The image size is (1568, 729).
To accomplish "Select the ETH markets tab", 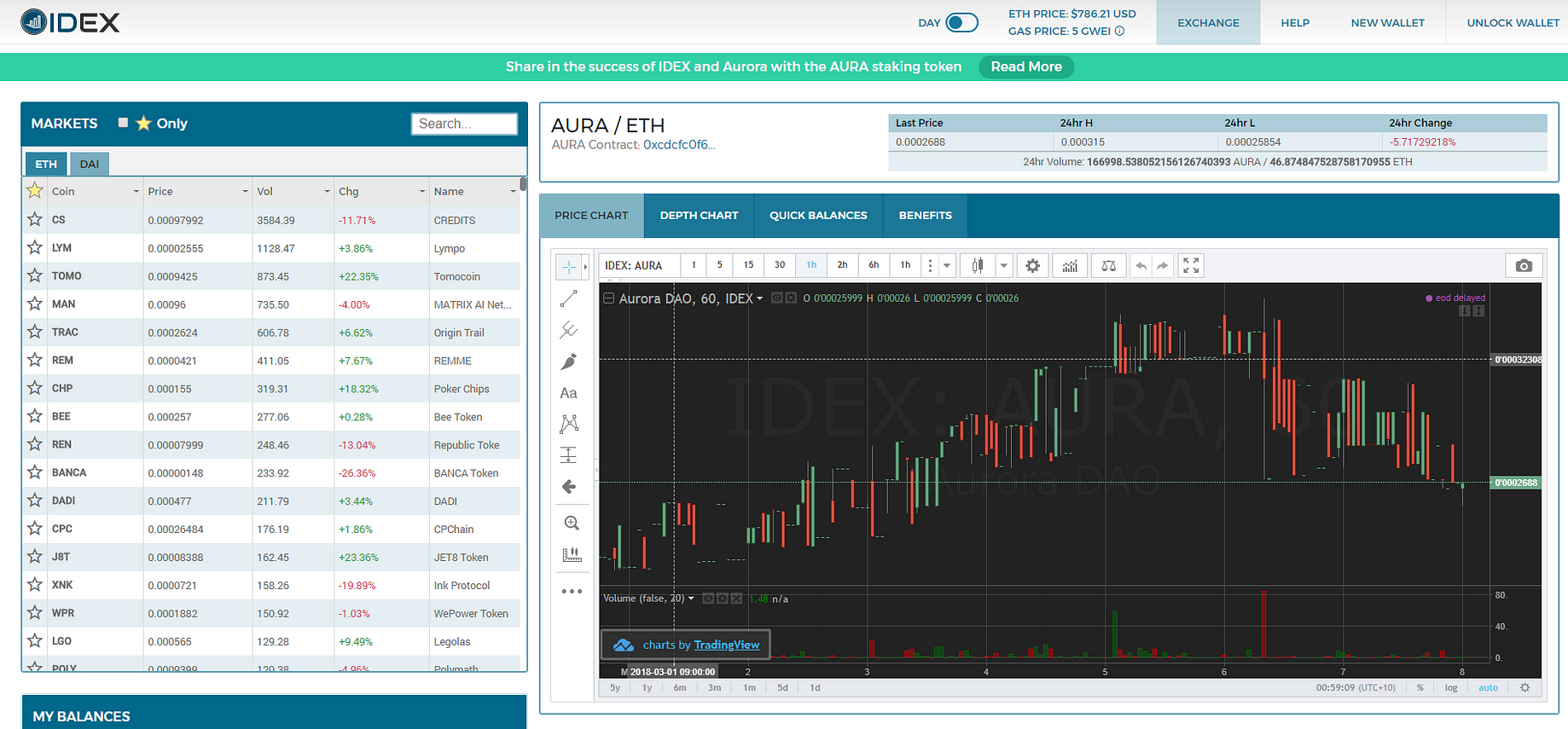I will pos(46,164).
